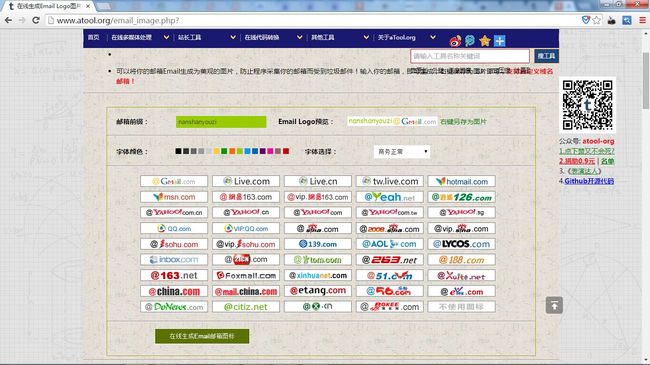650x365 pixels.
Task: Open the 字体选择 font dropdown
Action: pos(402,152)
